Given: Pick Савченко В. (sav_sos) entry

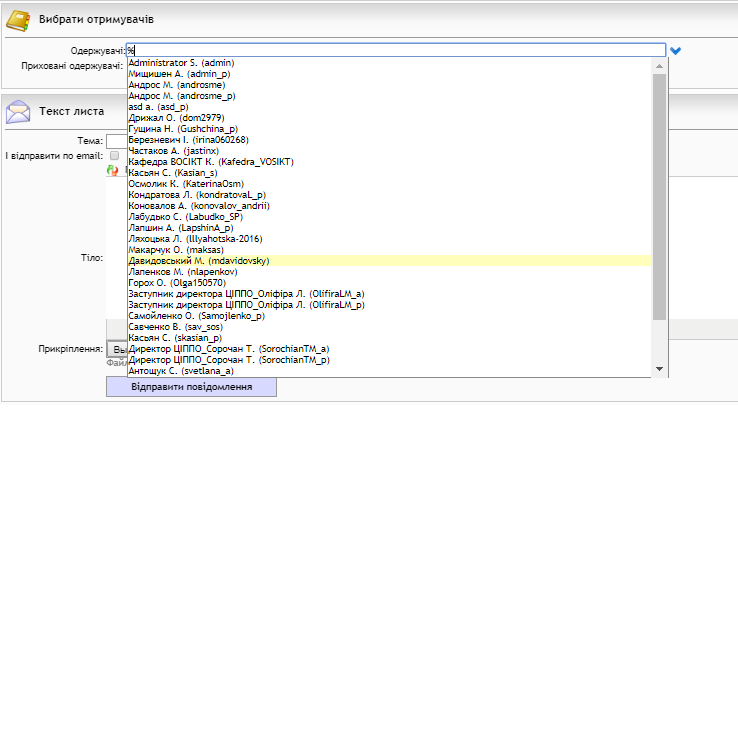Looking at the screenshot, I should pyautogui.click(x=389, y=327).
